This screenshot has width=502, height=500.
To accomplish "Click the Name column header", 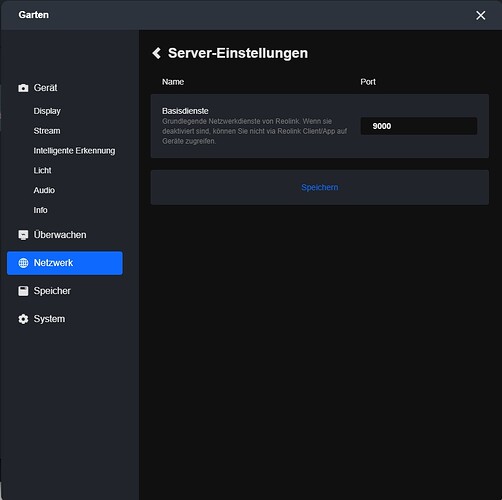I will click(173, 82).
